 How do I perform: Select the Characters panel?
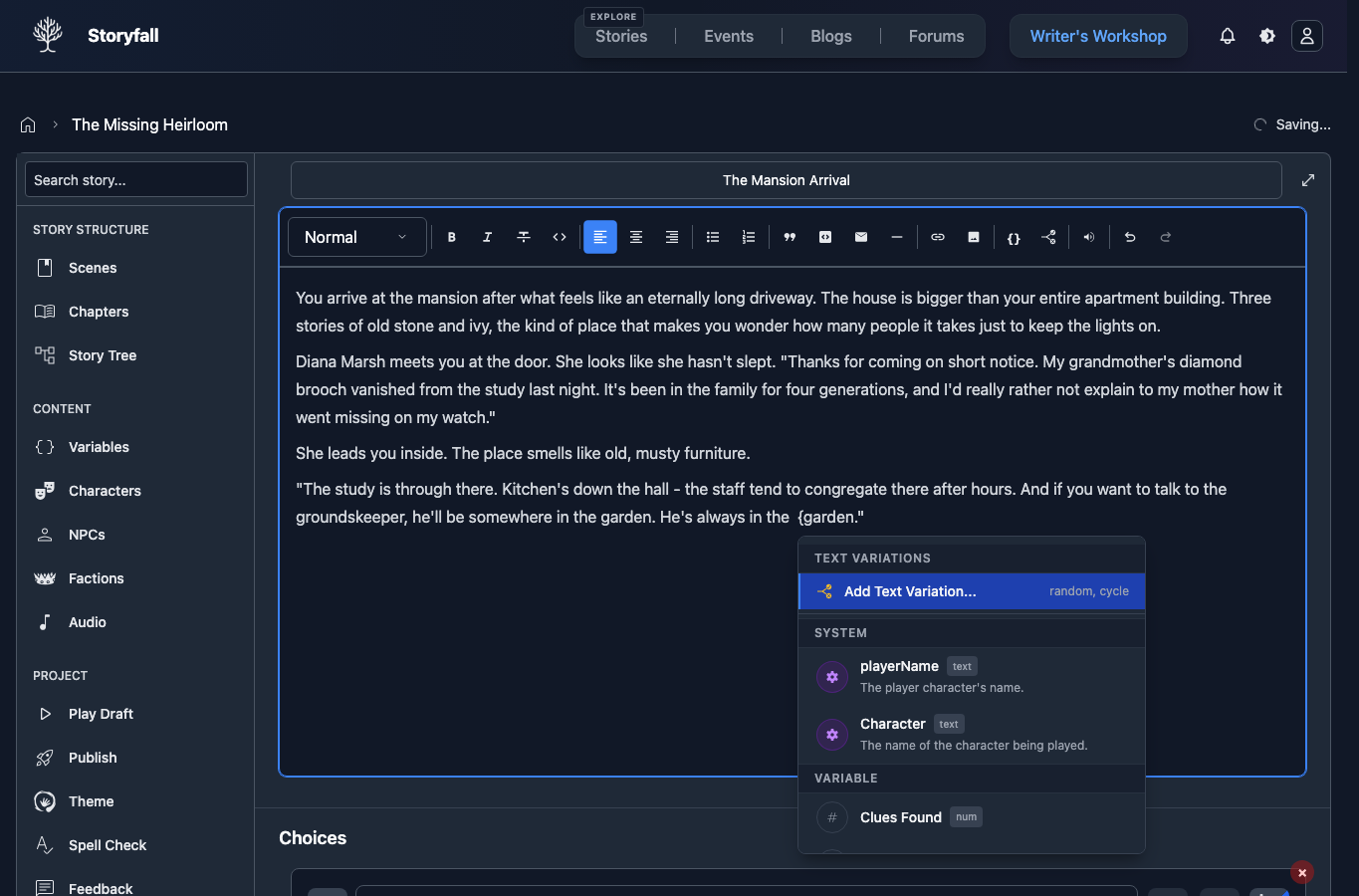point(105,491)
